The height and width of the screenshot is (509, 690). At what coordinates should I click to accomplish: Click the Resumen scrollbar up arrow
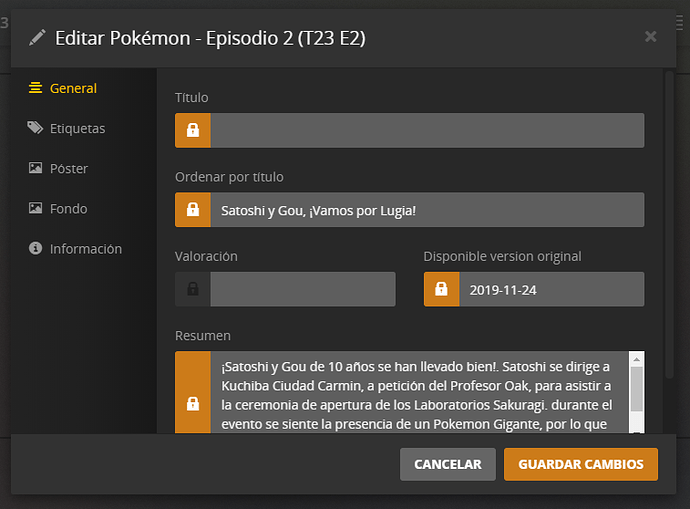636,359
